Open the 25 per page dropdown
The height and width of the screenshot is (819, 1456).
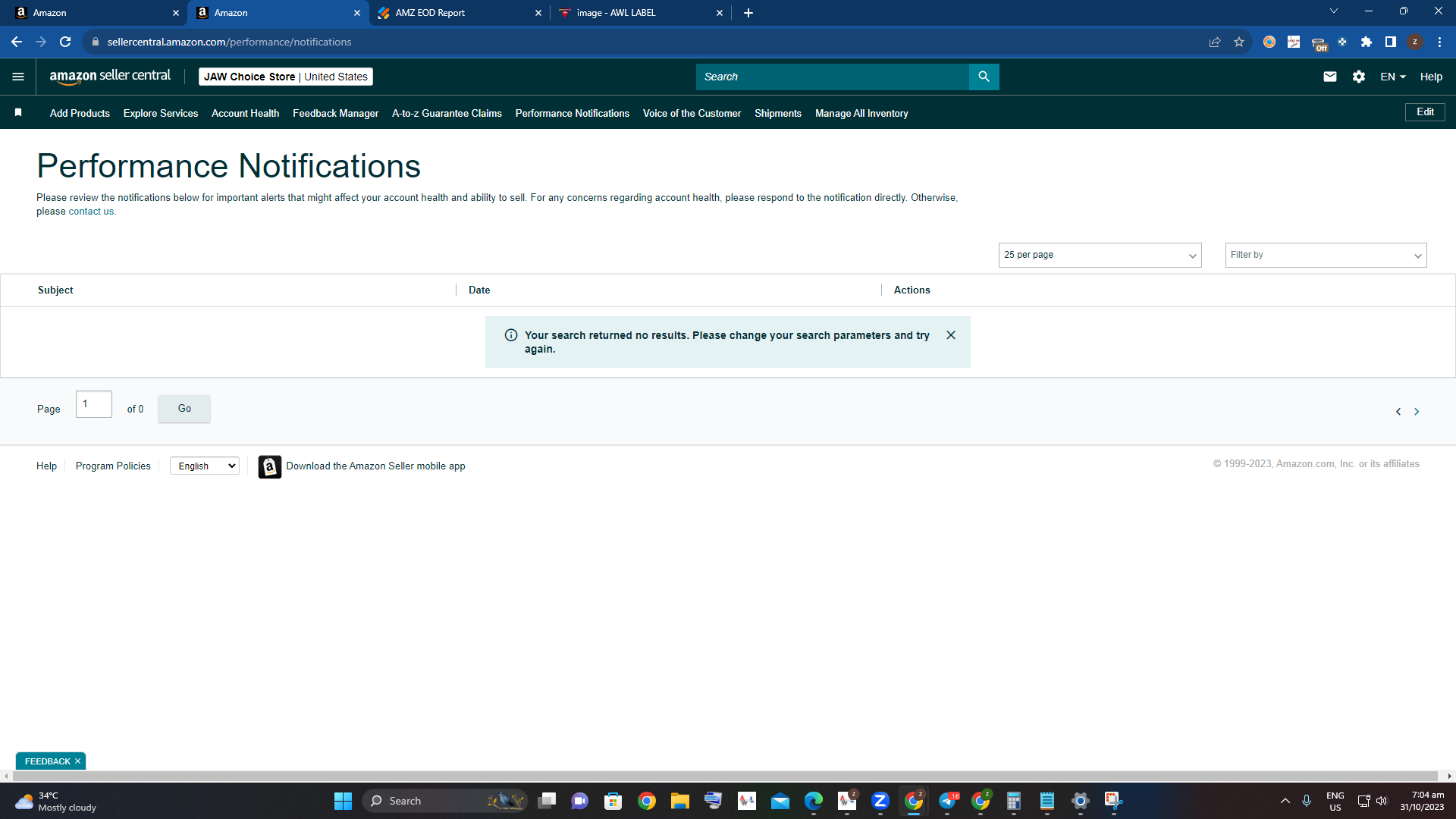1100,255
